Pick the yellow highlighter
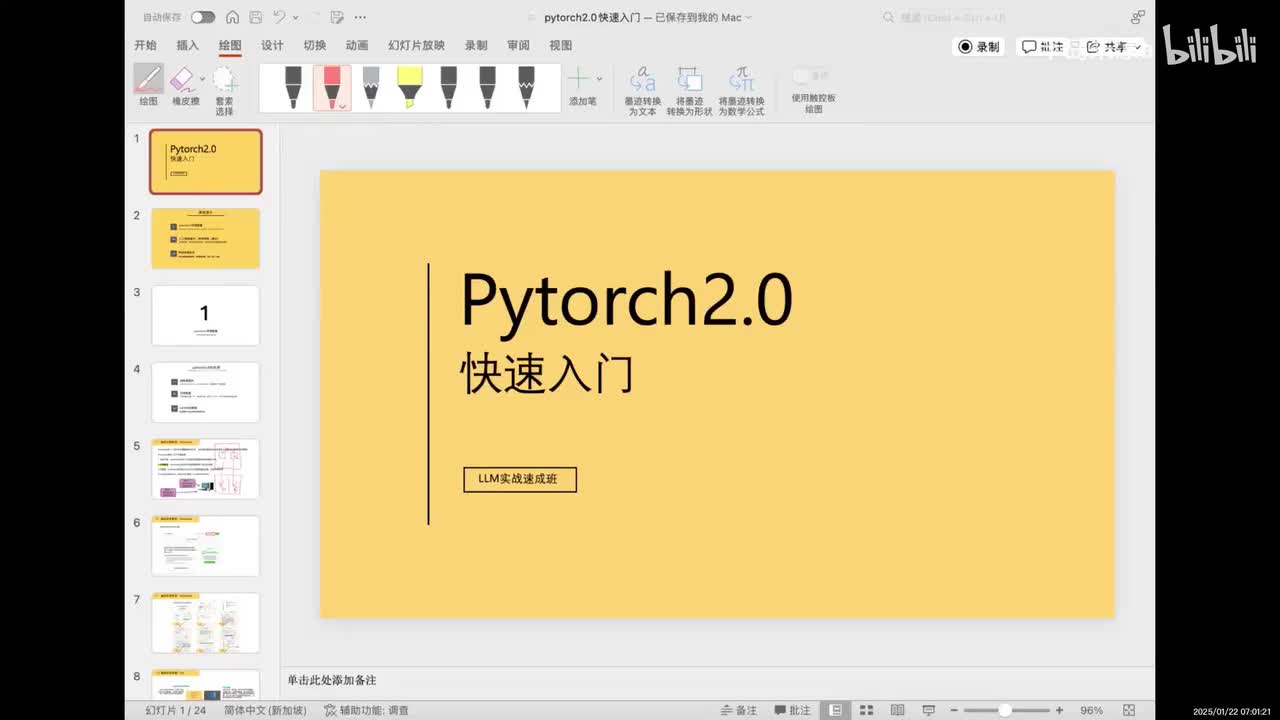Image resolution: width=1280 pixels, height=720 pixels. (409, 87)
